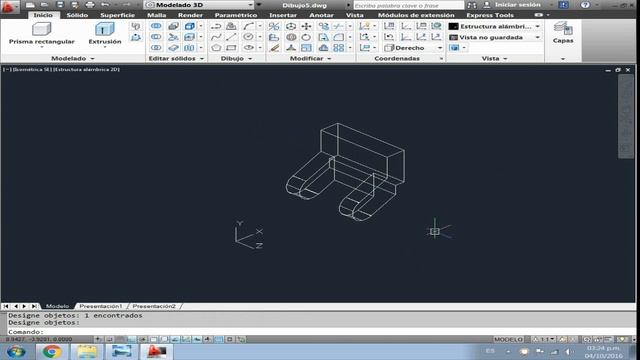Activate the Extrusión tool
The height and width of the screenshot is (360, 640).
[x=104, y=33]
